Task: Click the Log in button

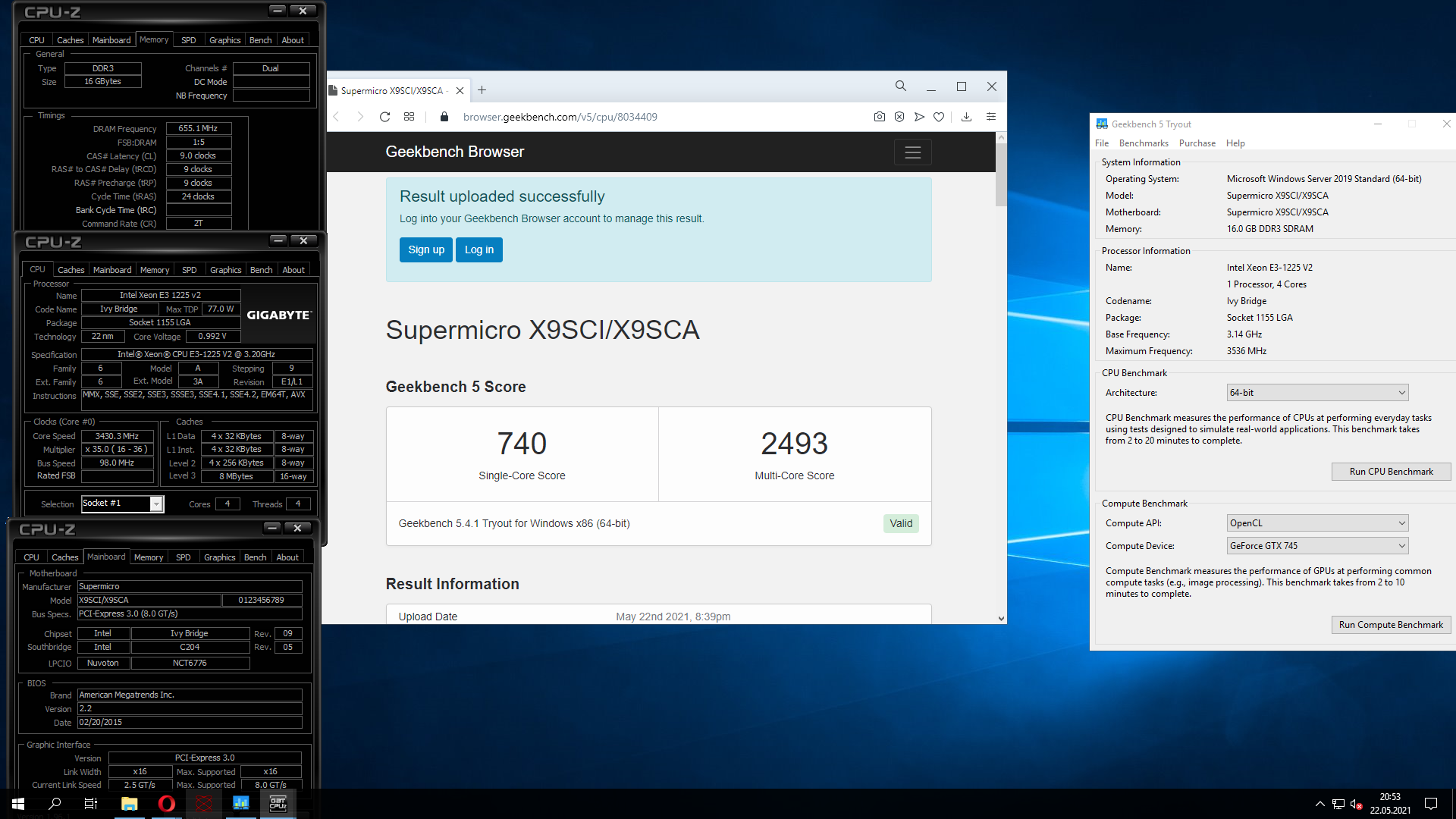Action: pyautogui.click(x=479, y=249)
